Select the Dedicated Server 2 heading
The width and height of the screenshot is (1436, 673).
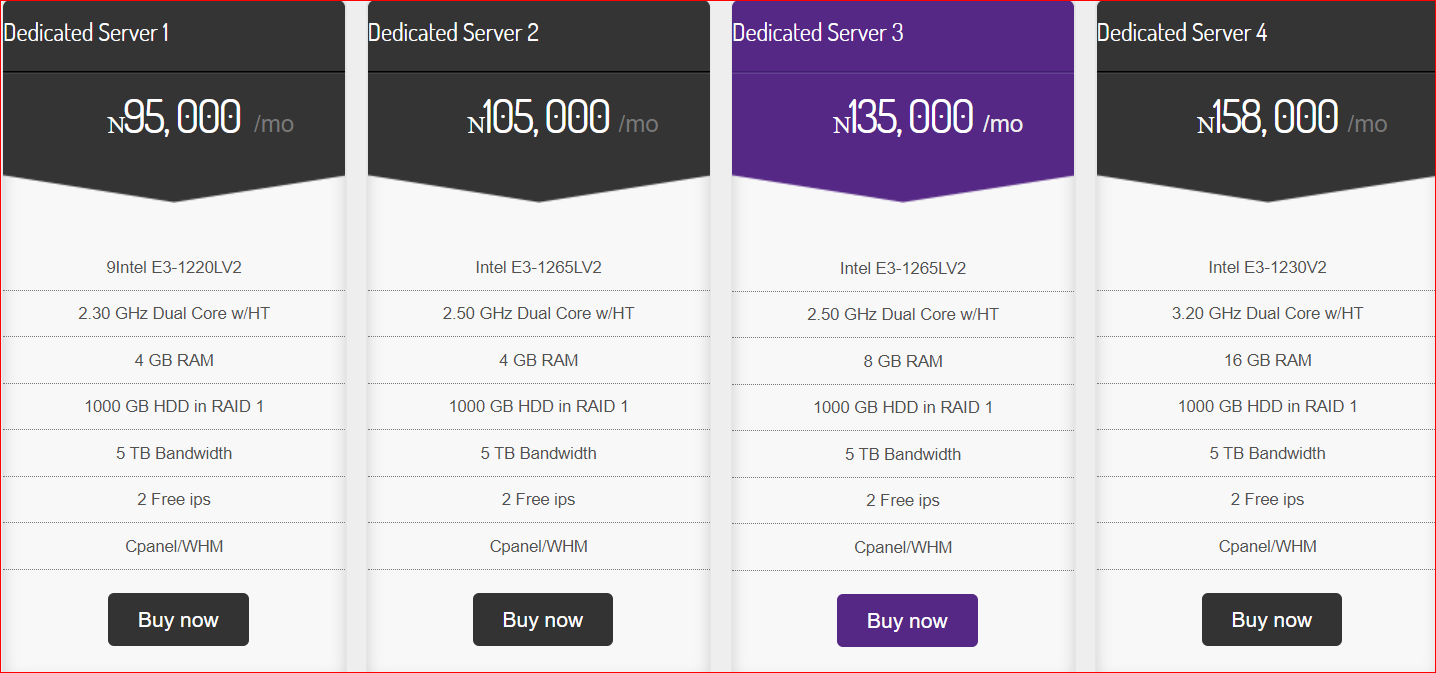pyautogui.click(x=453, y=33)
